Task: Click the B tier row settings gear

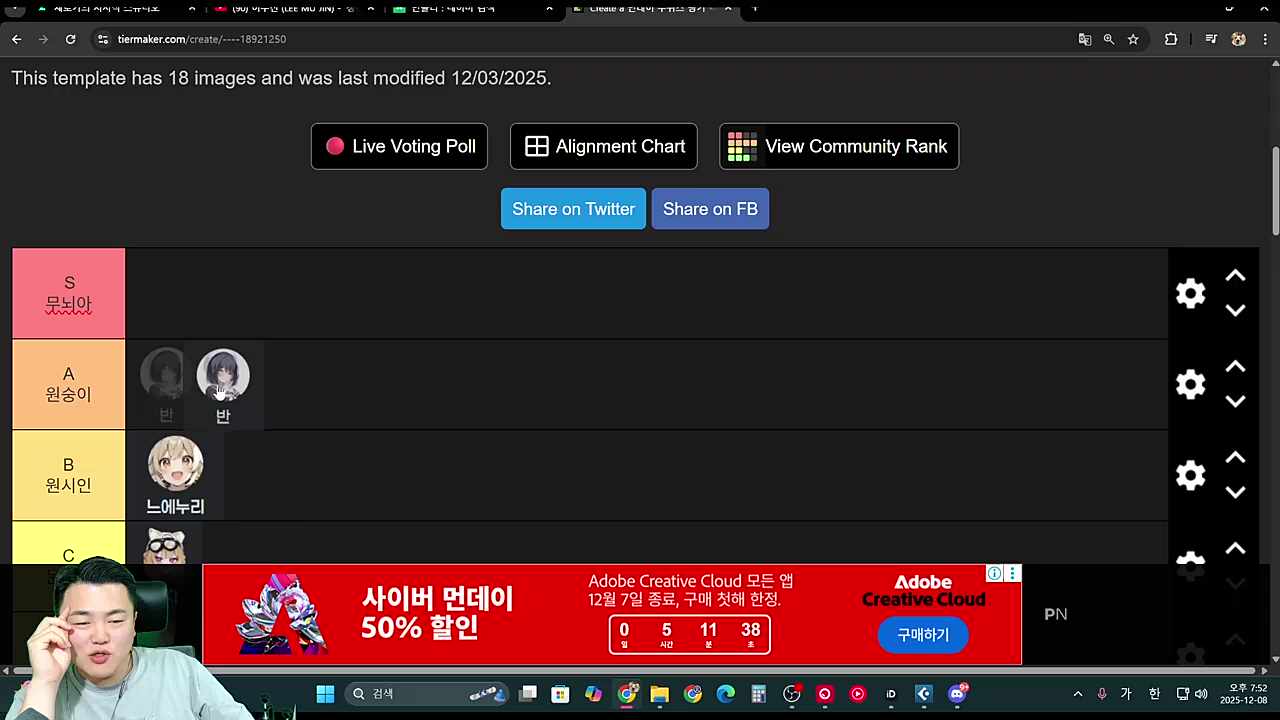Action: tap(1190, 475)
